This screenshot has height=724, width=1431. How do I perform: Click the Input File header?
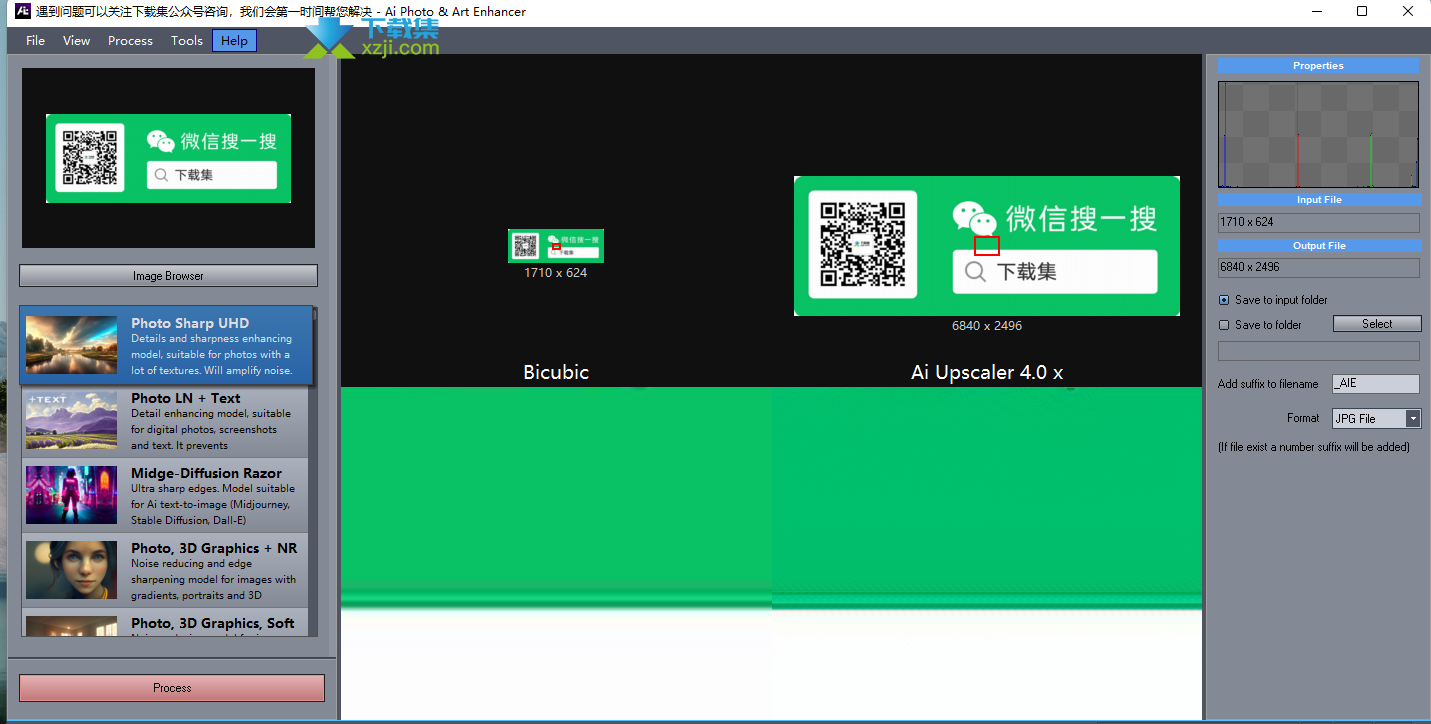tap(1318, 200)
